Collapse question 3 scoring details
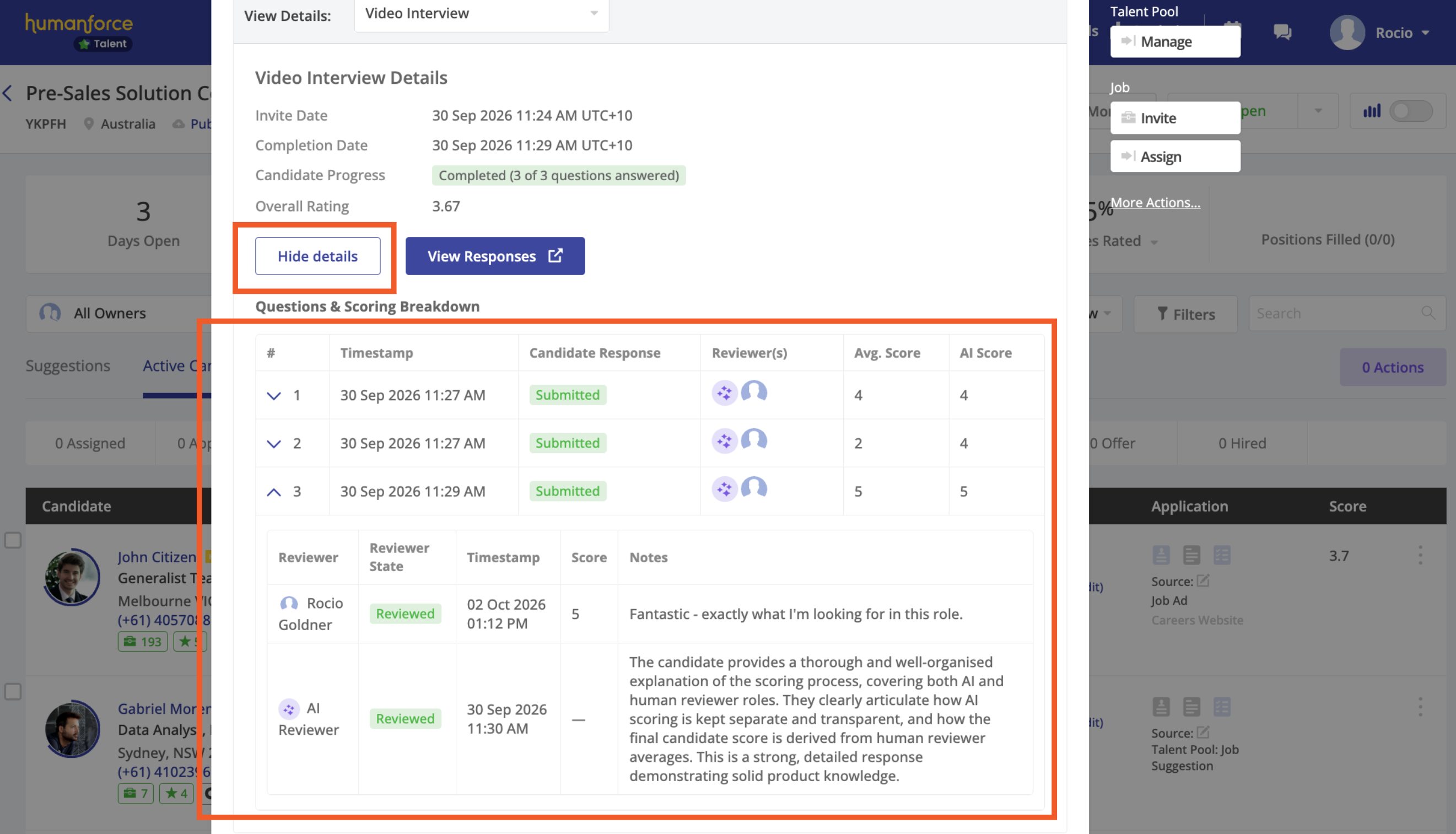 pos(274,492)
